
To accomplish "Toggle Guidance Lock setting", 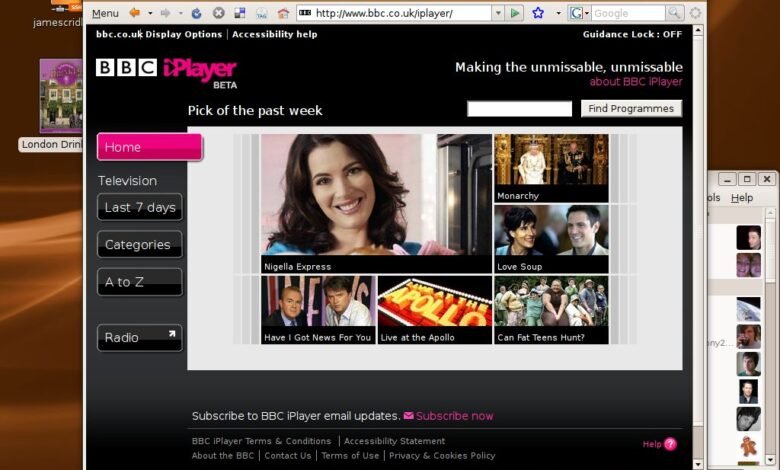I will point(632,34).
